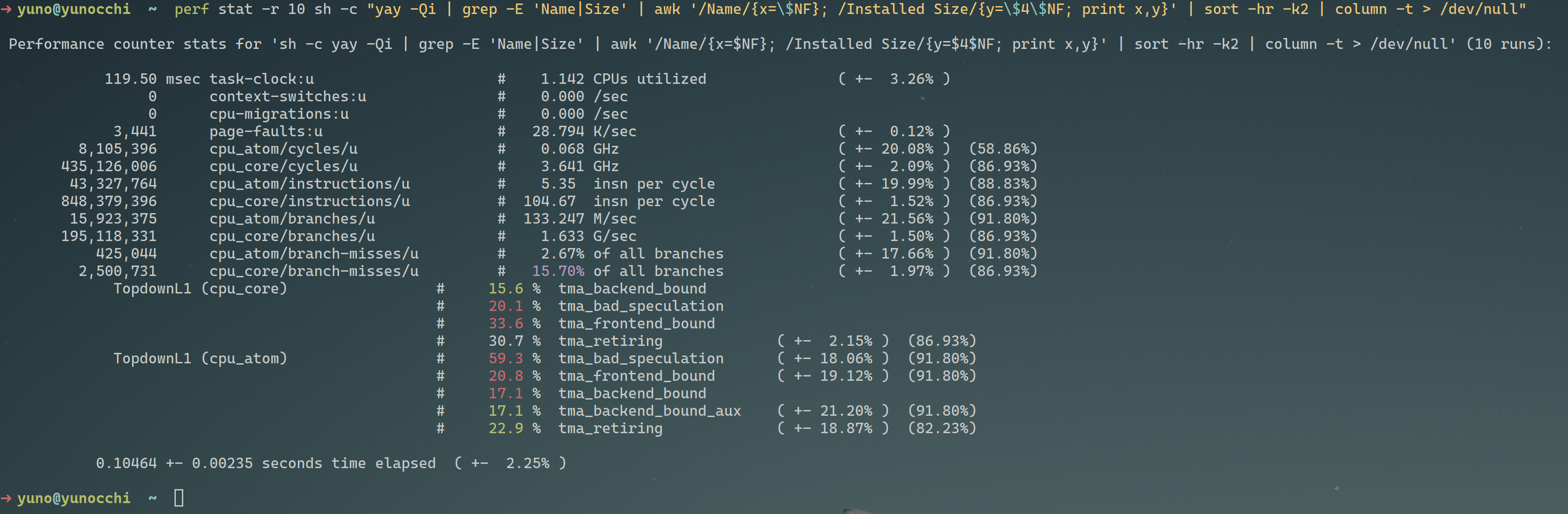
Task: Click the 195,118,331 branches count
Action: [x=109, y=236]
